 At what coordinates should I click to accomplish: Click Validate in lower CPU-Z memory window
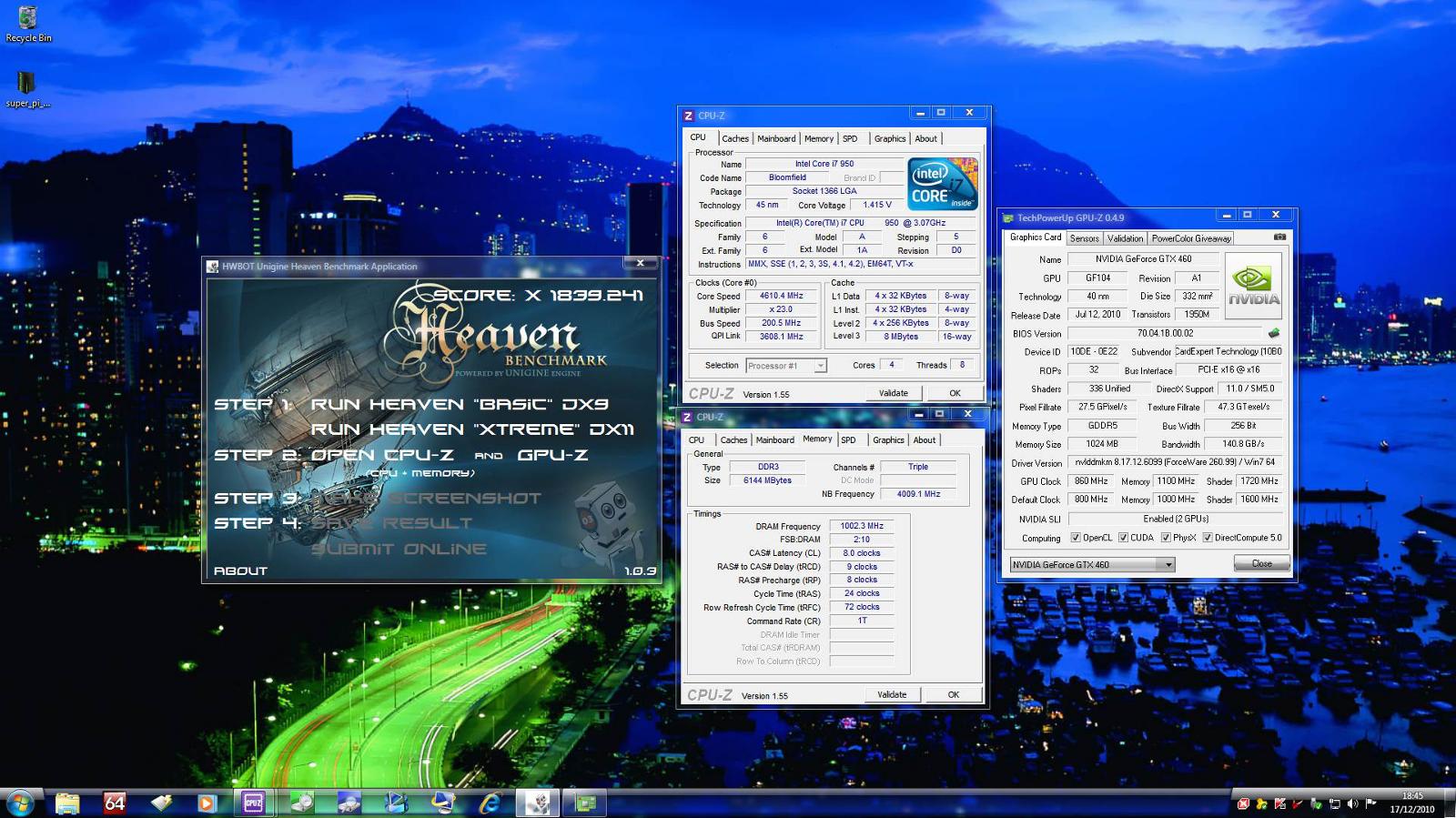click(892, 694)
